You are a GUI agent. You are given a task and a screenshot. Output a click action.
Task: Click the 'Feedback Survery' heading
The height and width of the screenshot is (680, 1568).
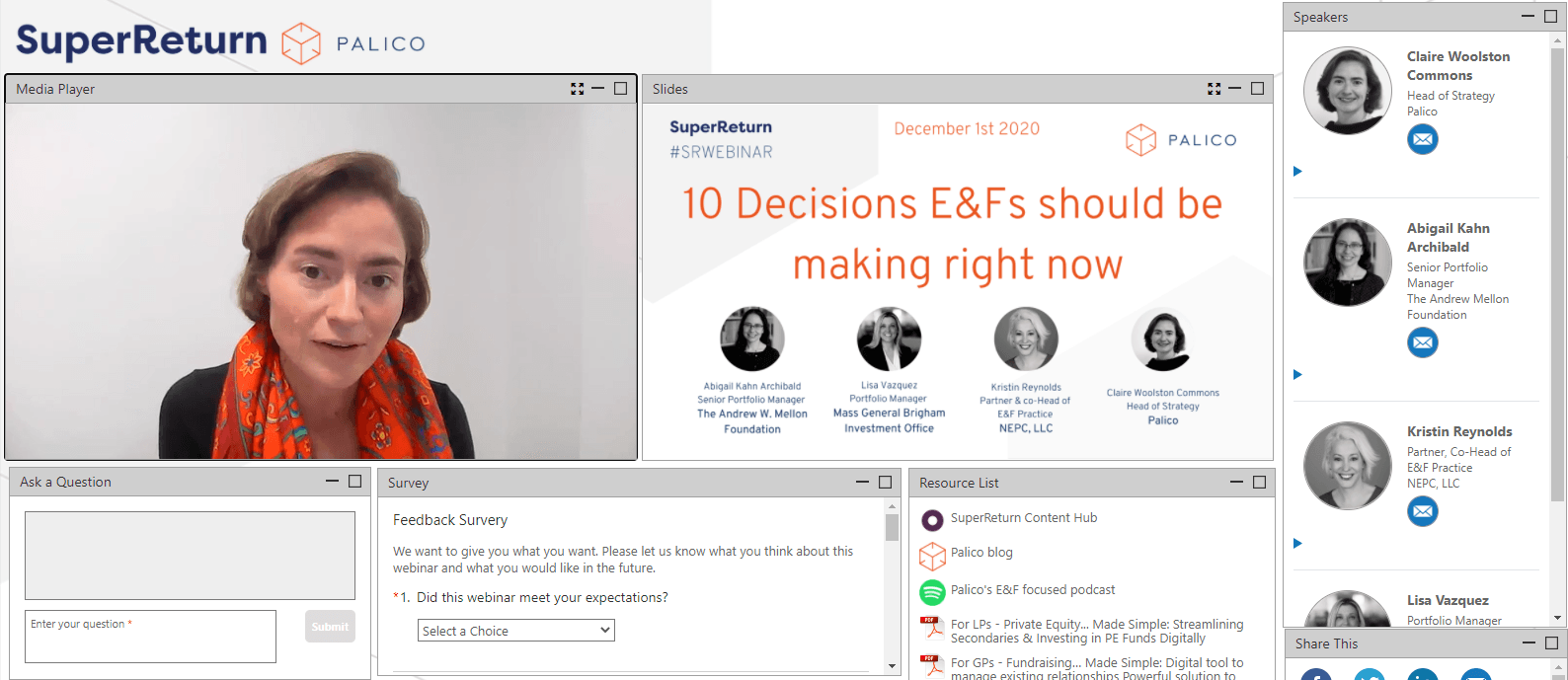[x=450, y=520]
